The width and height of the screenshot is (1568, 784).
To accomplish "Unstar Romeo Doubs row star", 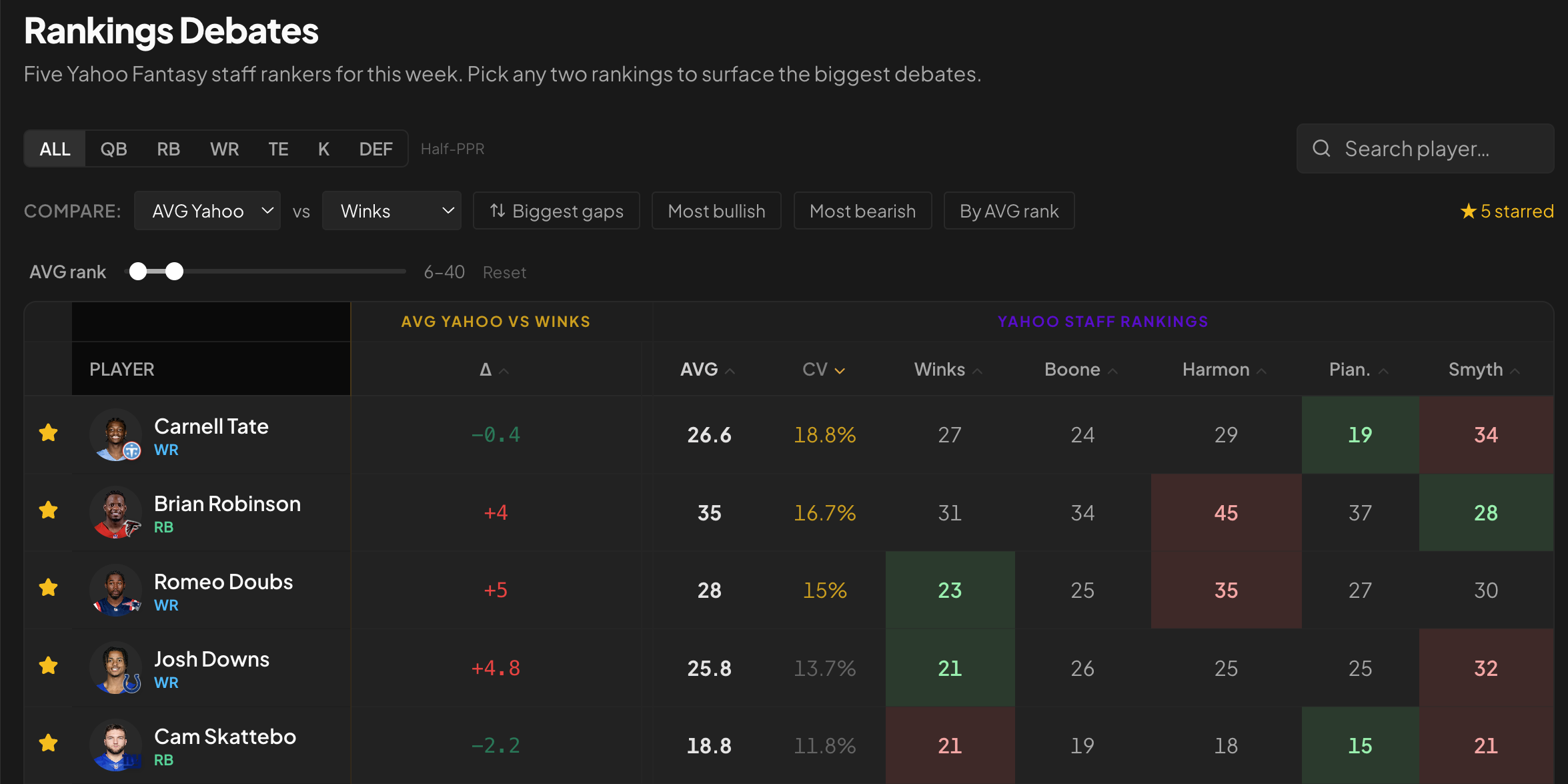I will point(48,589).
